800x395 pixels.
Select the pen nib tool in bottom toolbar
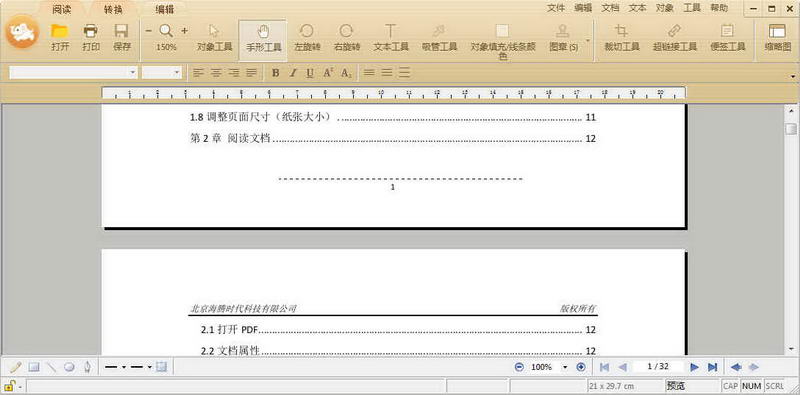[88, 367]
